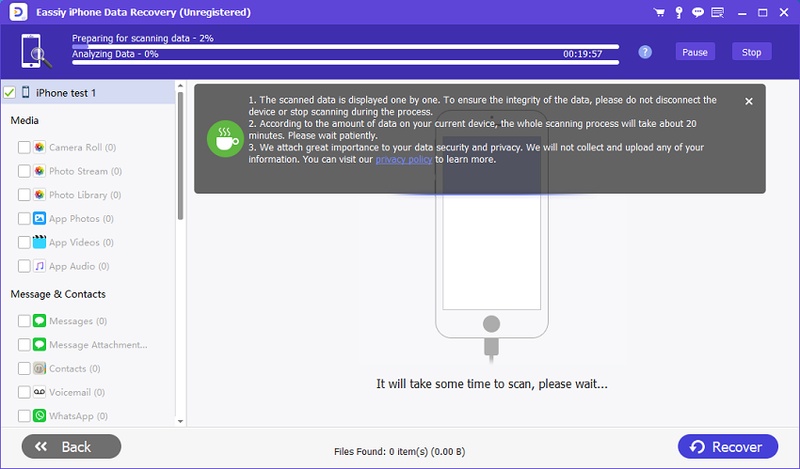Open the privacy policy link
Image resolution: width=800 pixels, height=469 pixels.
click(404, 159)
